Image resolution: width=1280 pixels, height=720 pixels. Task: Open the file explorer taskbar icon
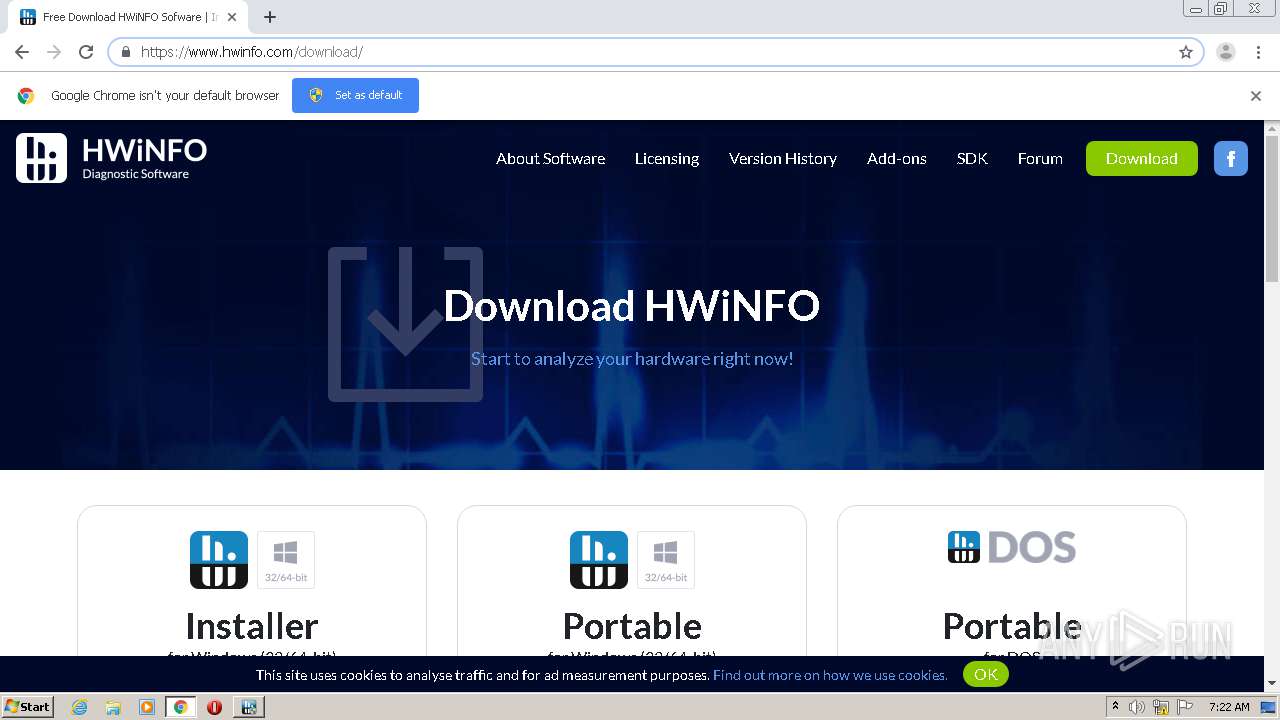pyautogui.click(x=113, y=707)
